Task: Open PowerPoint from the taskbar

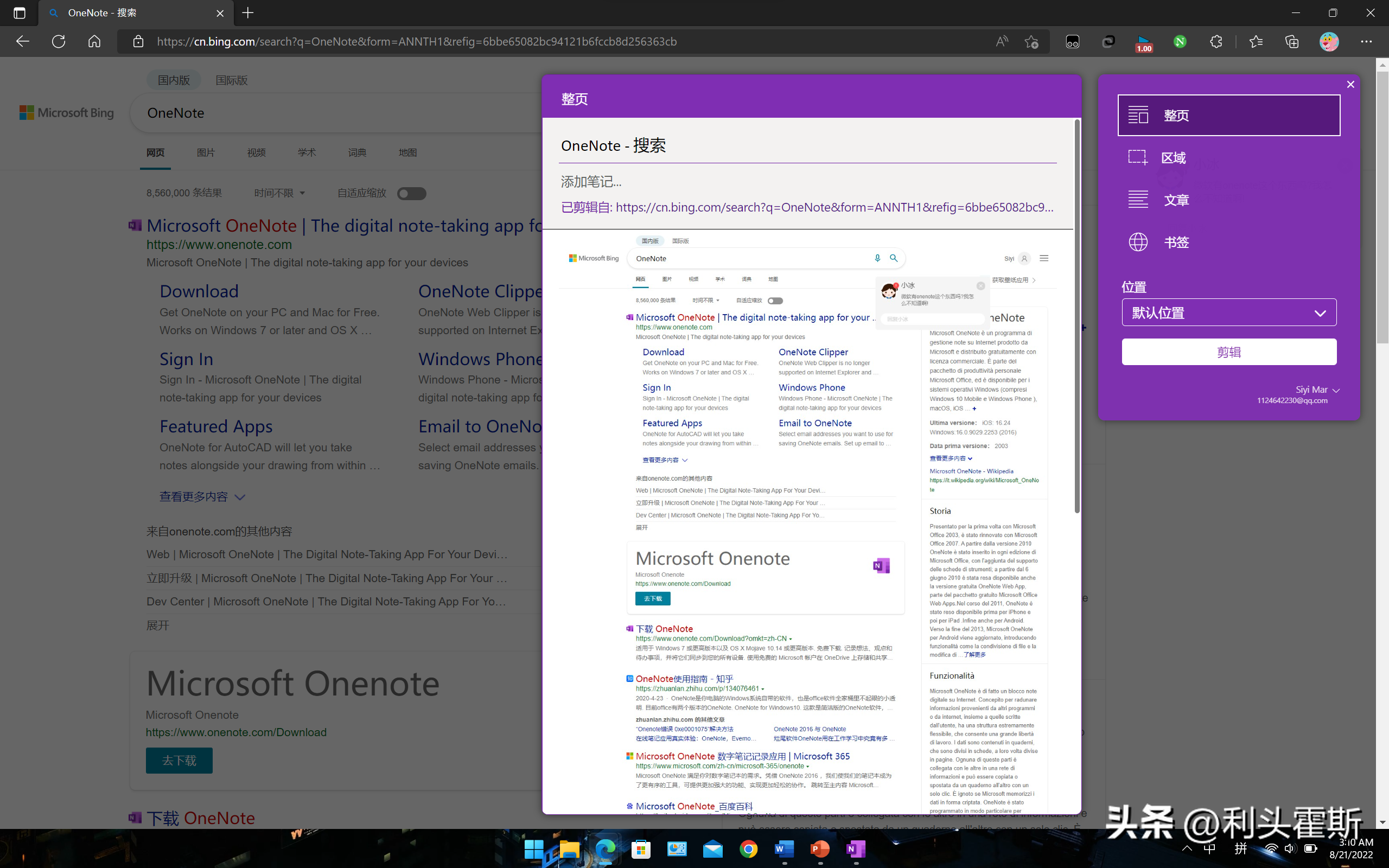Action: click(820, 849)
